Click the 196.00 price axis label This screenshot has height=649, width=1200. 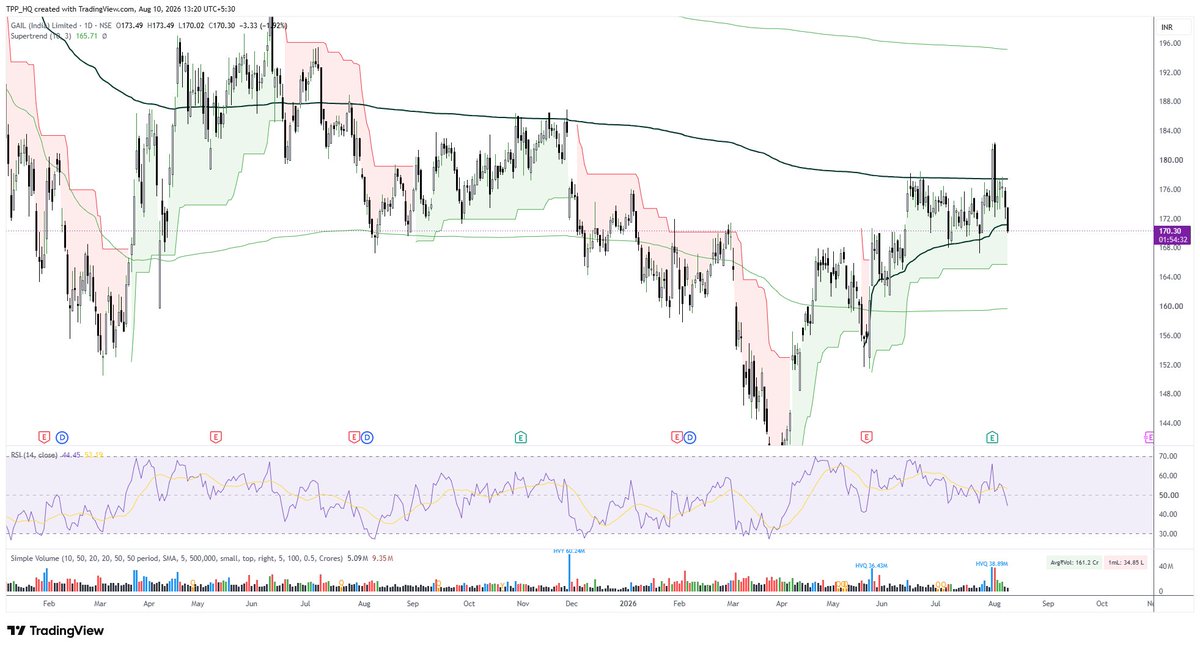pyautogui.click(x=1171, y=43)
